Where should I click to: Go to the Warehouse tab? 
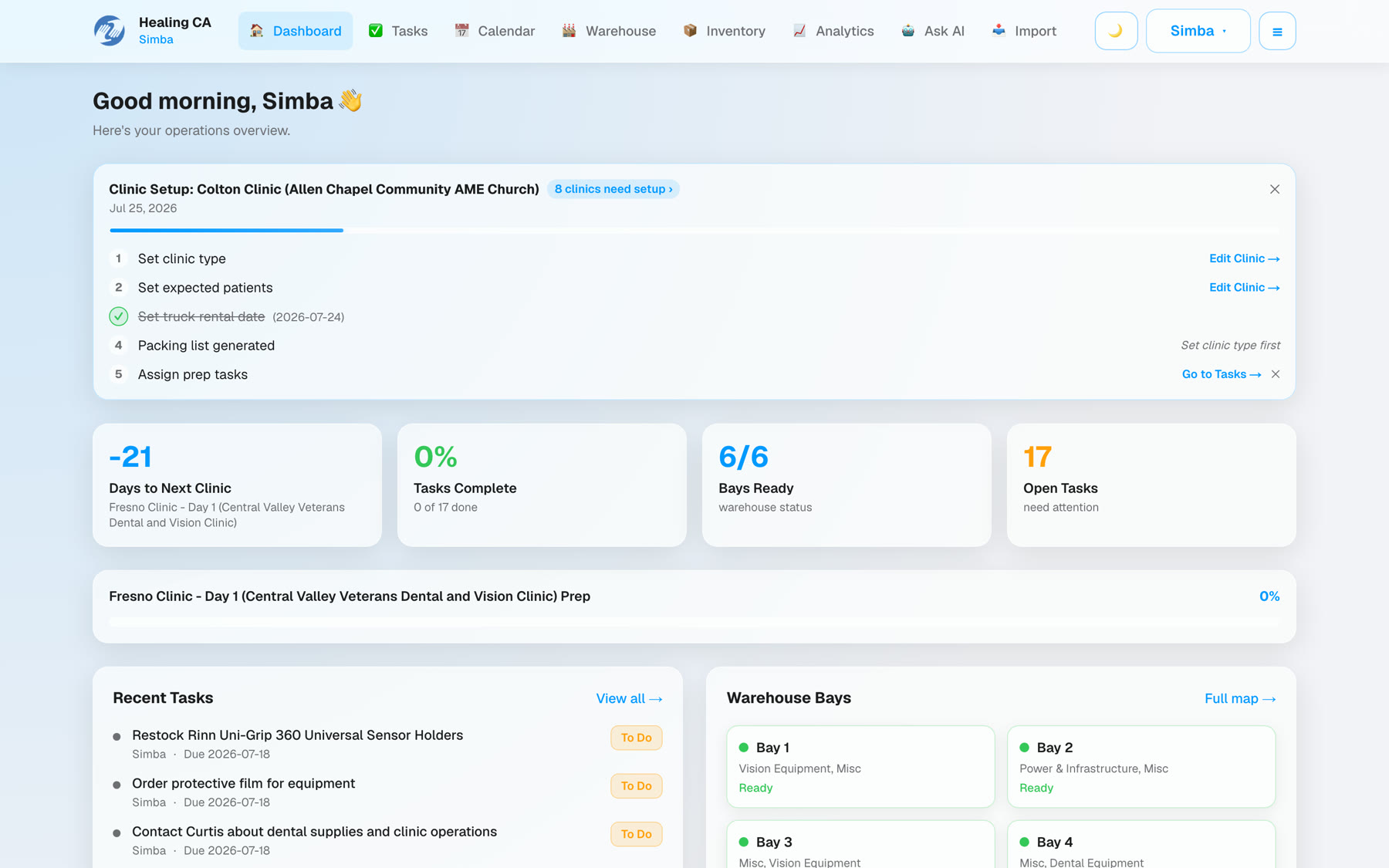pyautogui.click(x=609, y=31)
